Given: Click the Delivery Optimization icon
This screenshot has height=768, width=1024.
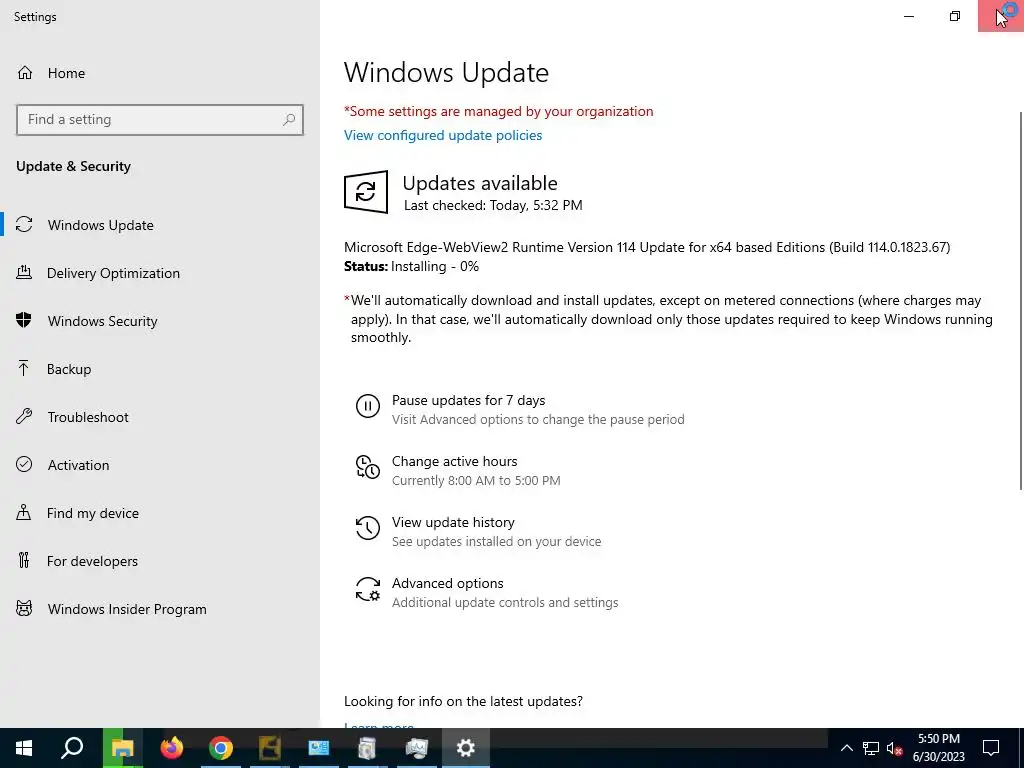Looking at the screenshot, I should point(24,272).
